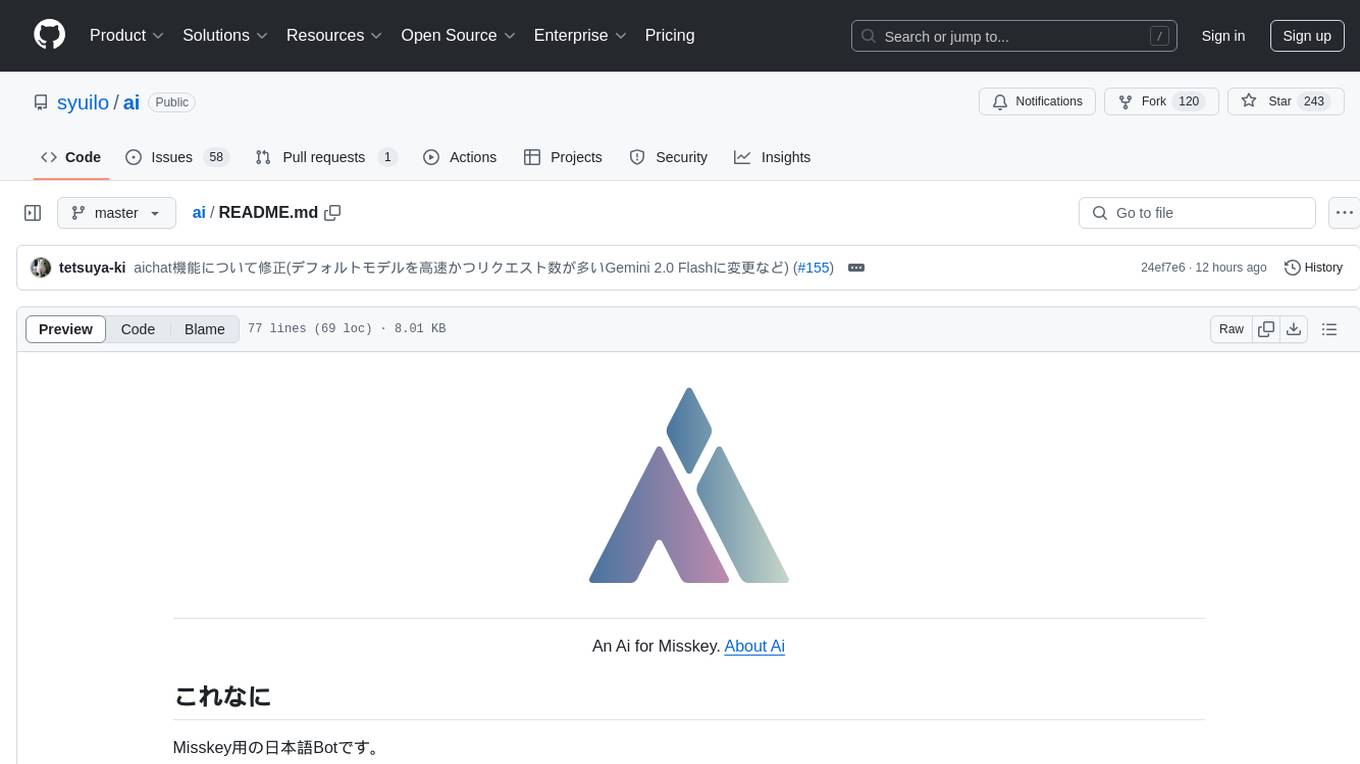Expand the Open Source menu

[458, 35]
